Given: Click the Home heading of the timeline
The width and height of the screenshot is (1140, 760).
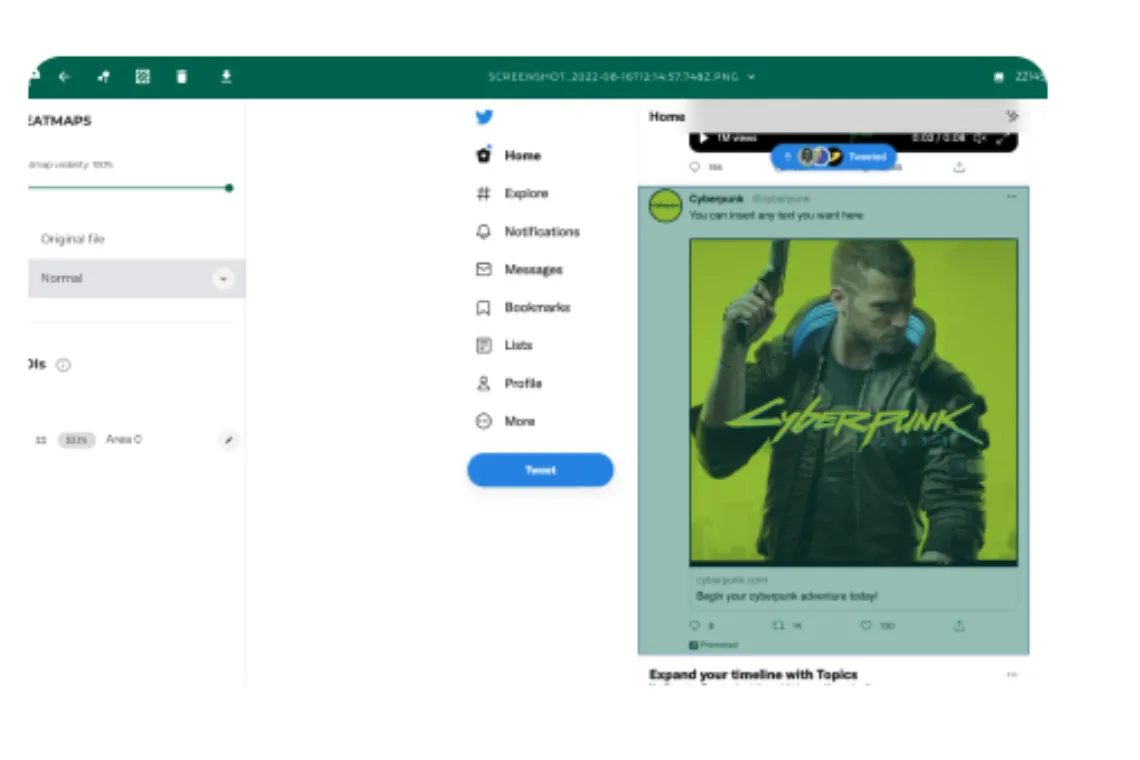Looking at the screenshot, I should (667, 116).
